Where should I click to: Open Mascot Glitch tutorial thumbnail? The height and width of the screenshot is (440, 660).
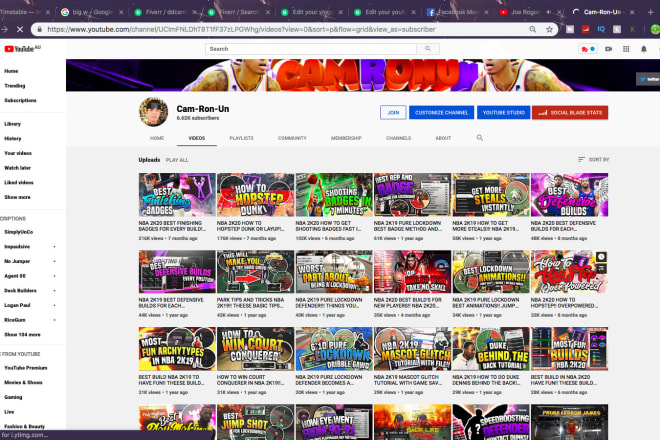412,349
